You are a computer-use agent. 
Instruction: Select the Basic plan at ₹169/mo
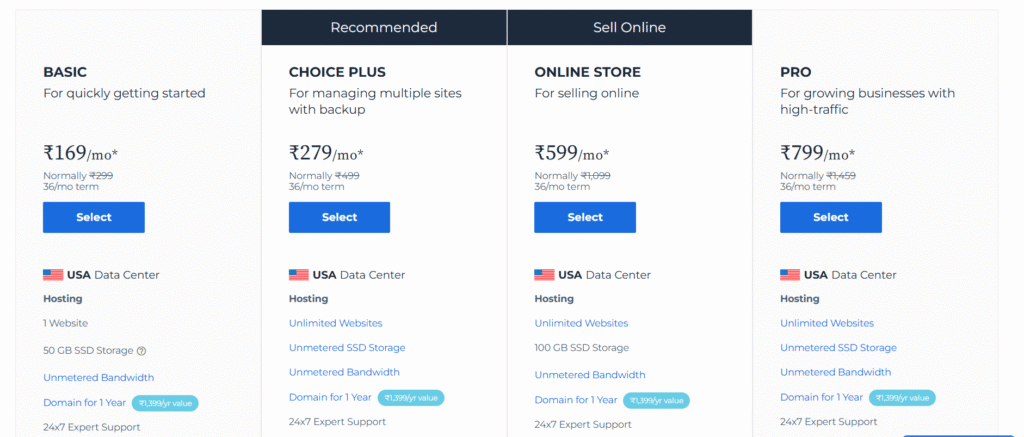tap(93, 217)
